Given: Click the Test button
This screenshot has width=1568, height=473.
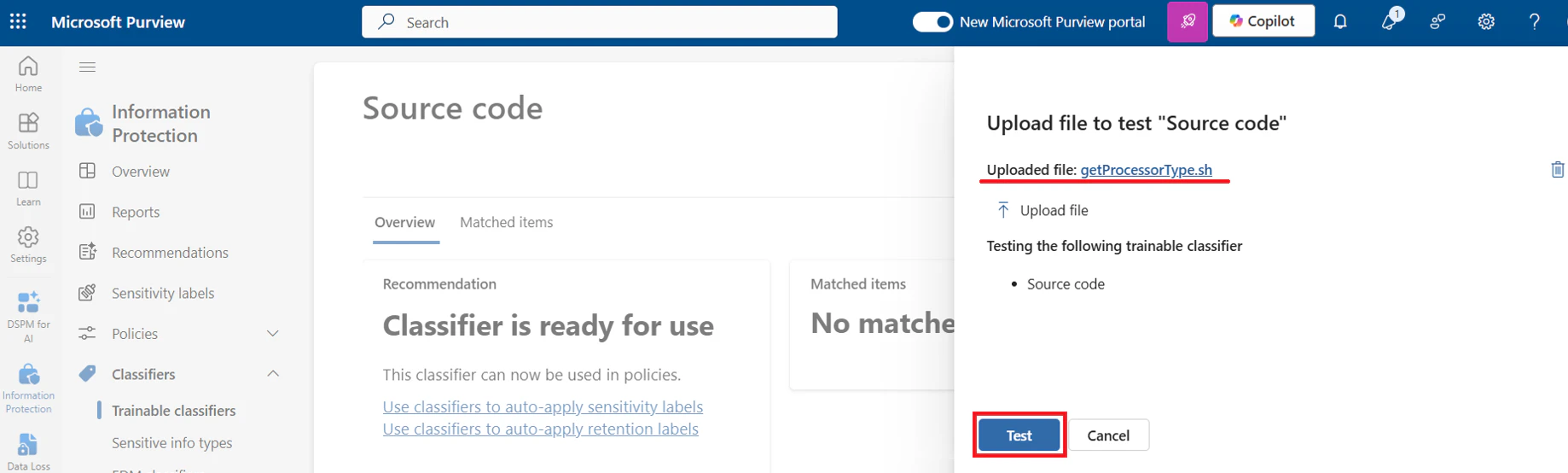Looking at the screenshot, I should pyautogui.click(x=1019, y=435).
